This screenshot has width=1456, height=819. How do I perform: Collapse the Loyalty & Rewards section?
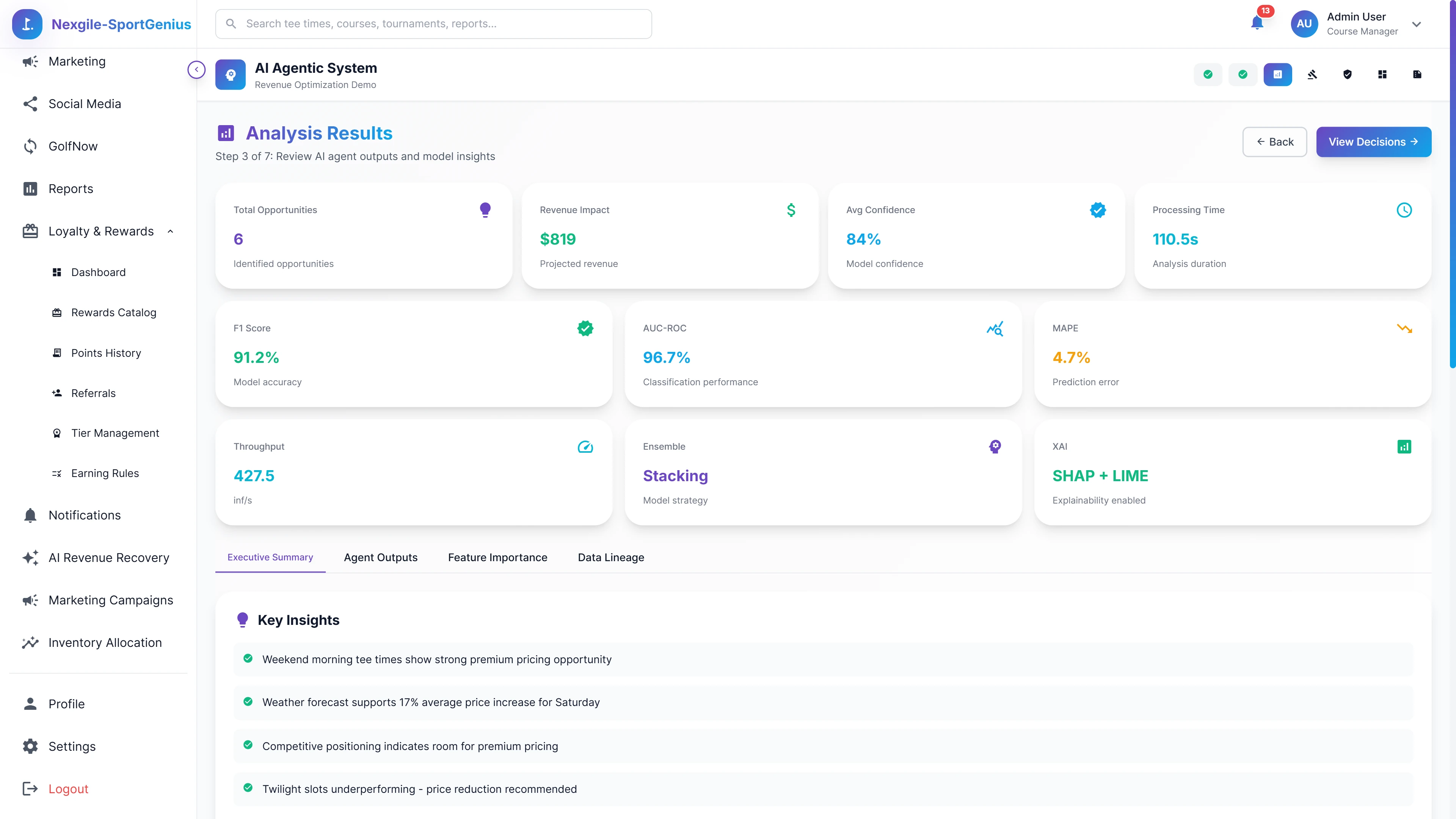coord(171,231)
